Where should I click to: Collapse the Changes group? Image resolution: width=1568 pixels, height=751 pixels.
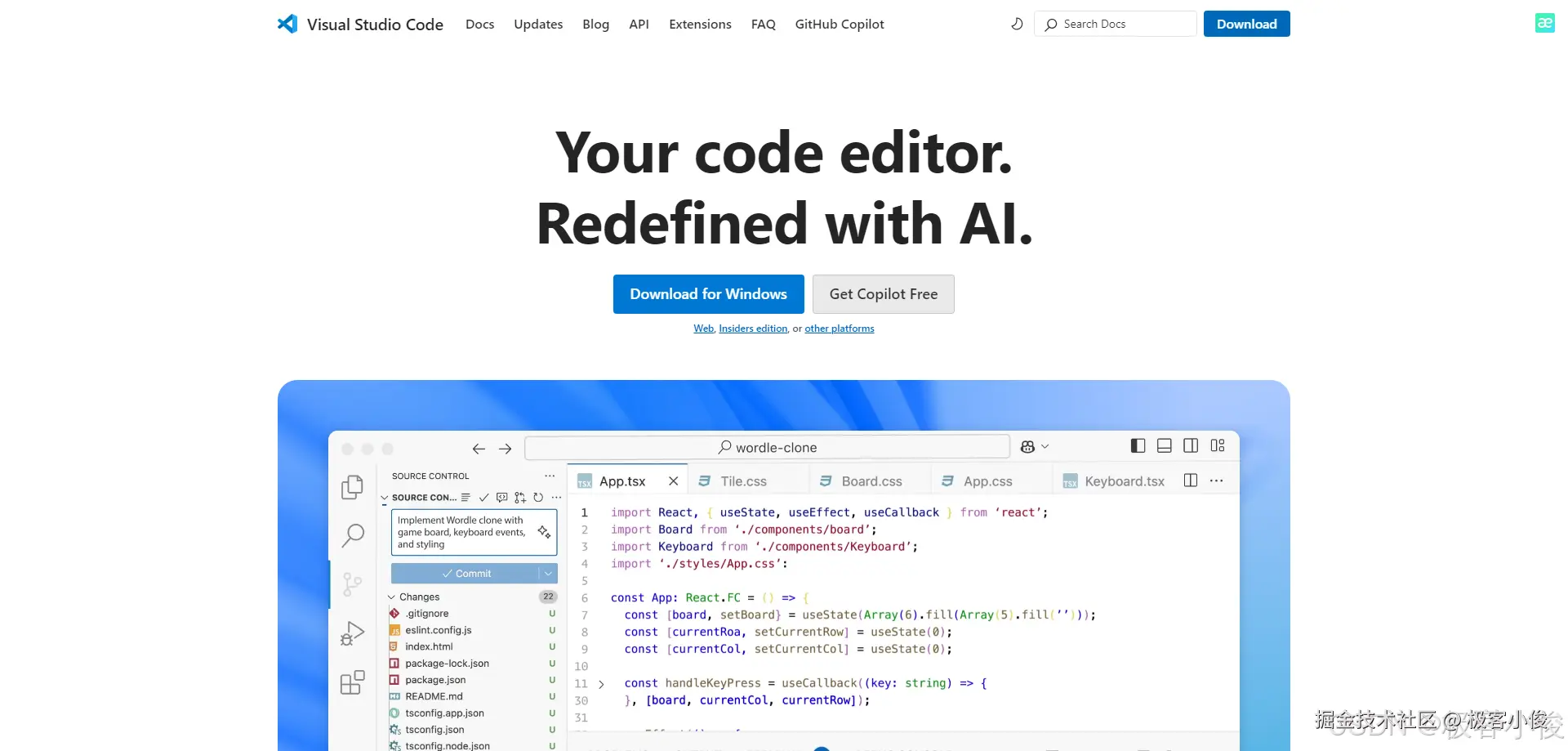click(x=391, y=597)
